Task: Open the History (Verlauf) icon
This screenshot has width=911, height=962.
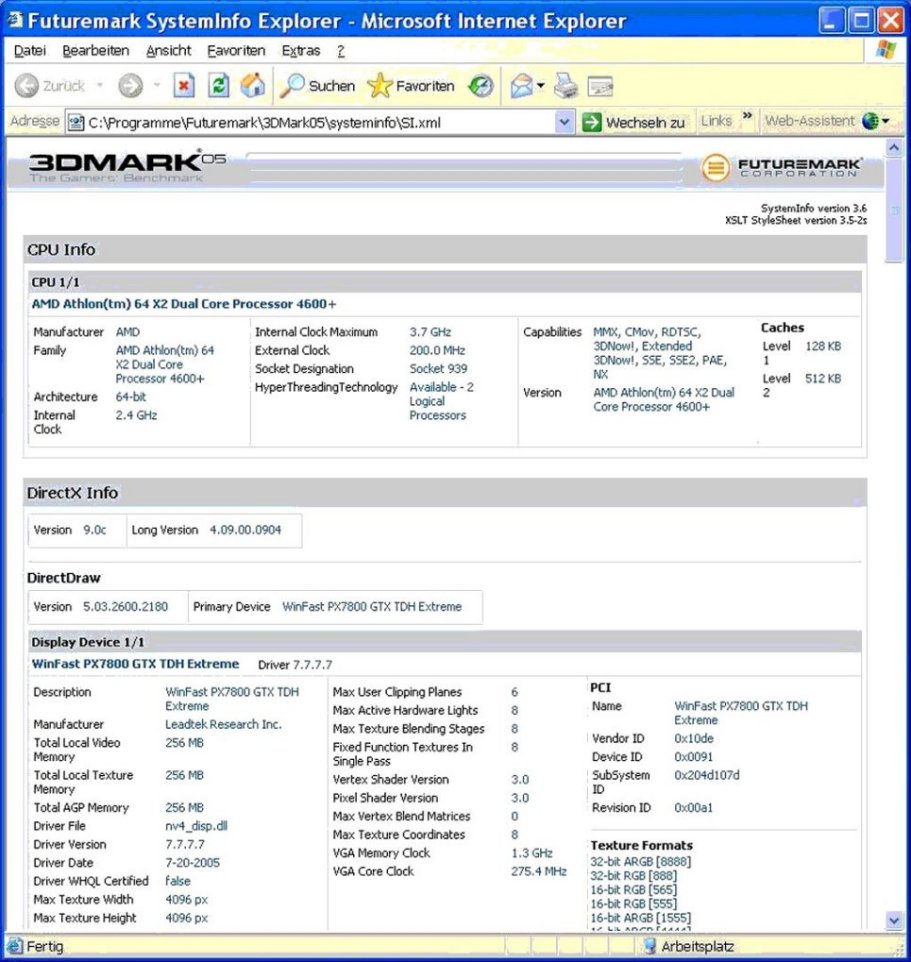Action: point(480,86)
